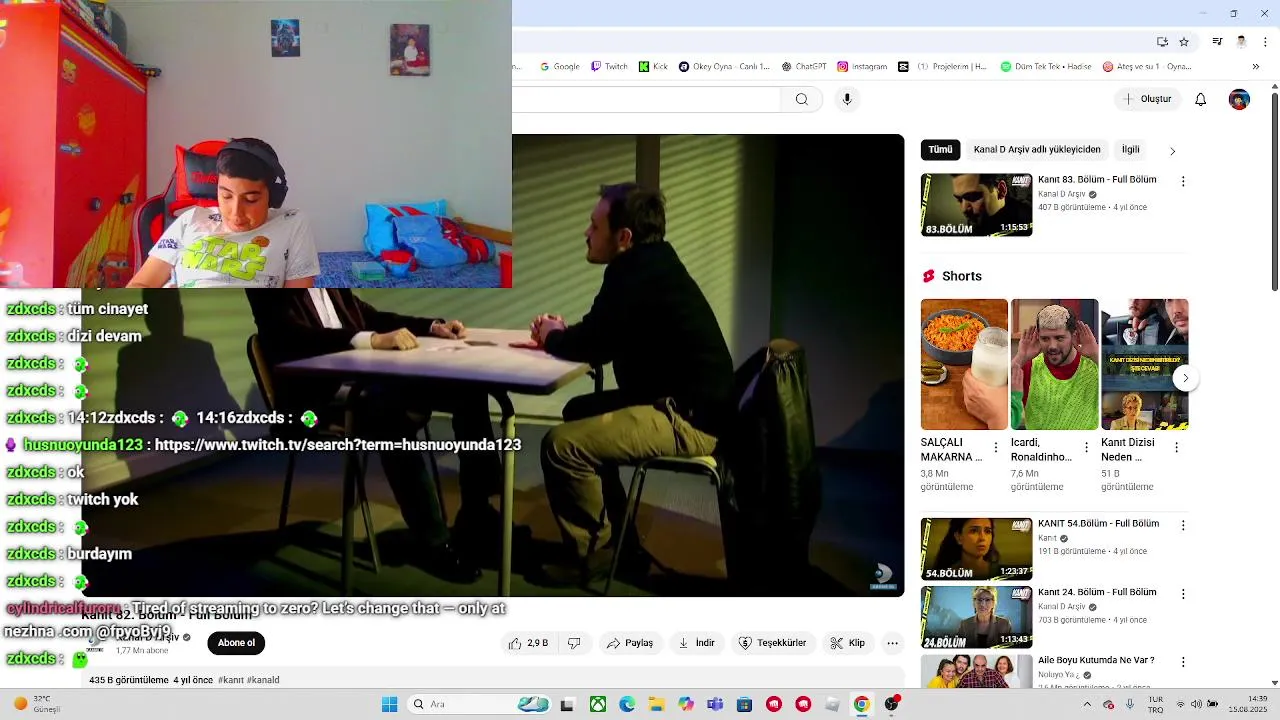Open options menu for KANIT 54.Bölüm

1183,525
